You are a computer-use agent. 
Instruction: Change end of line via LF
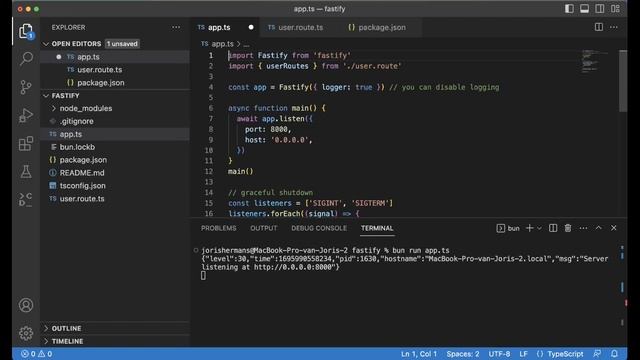point(524,354)
